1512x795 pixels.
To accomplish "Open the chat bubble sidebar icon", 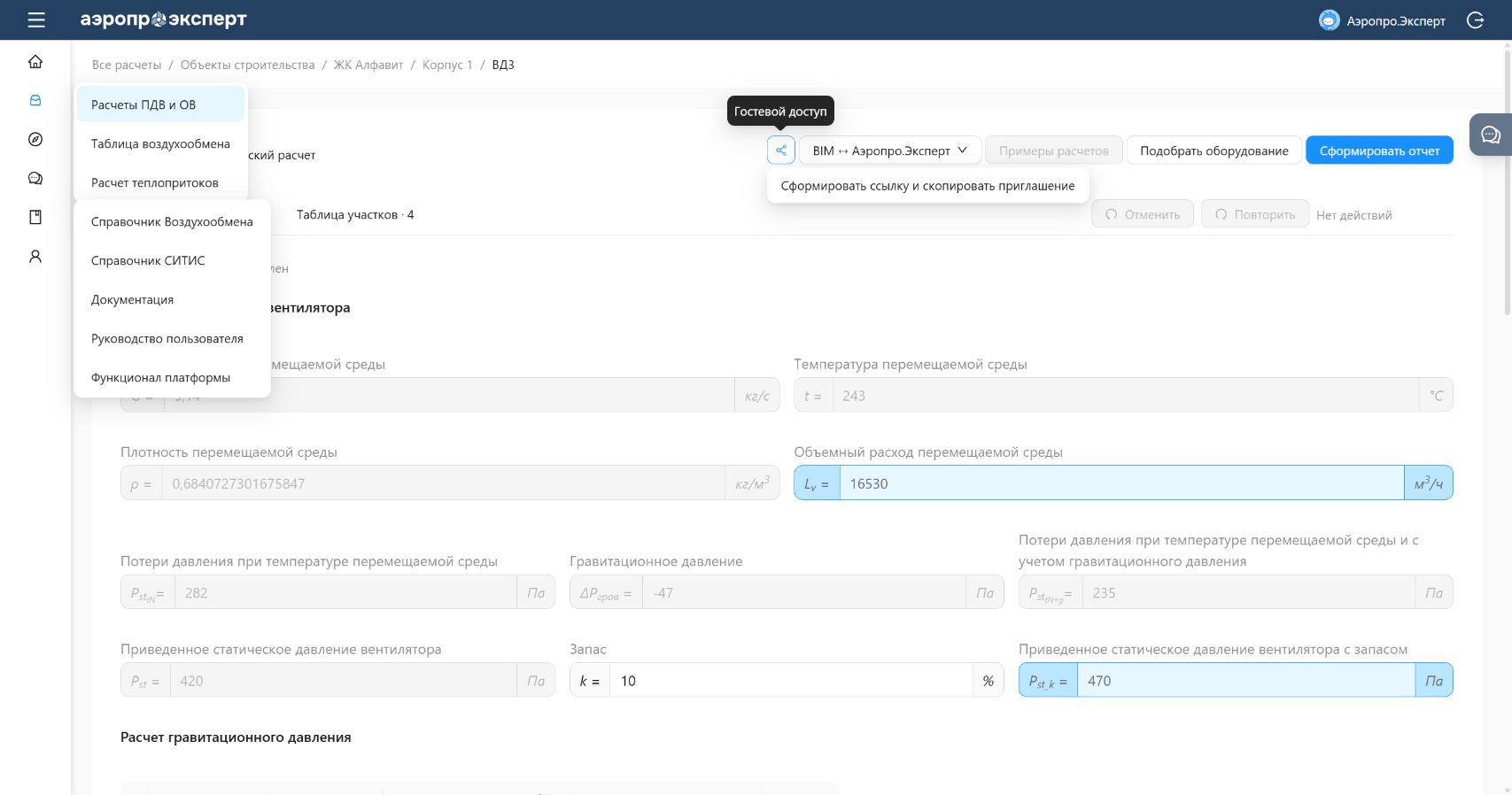I will coord(35,178).
